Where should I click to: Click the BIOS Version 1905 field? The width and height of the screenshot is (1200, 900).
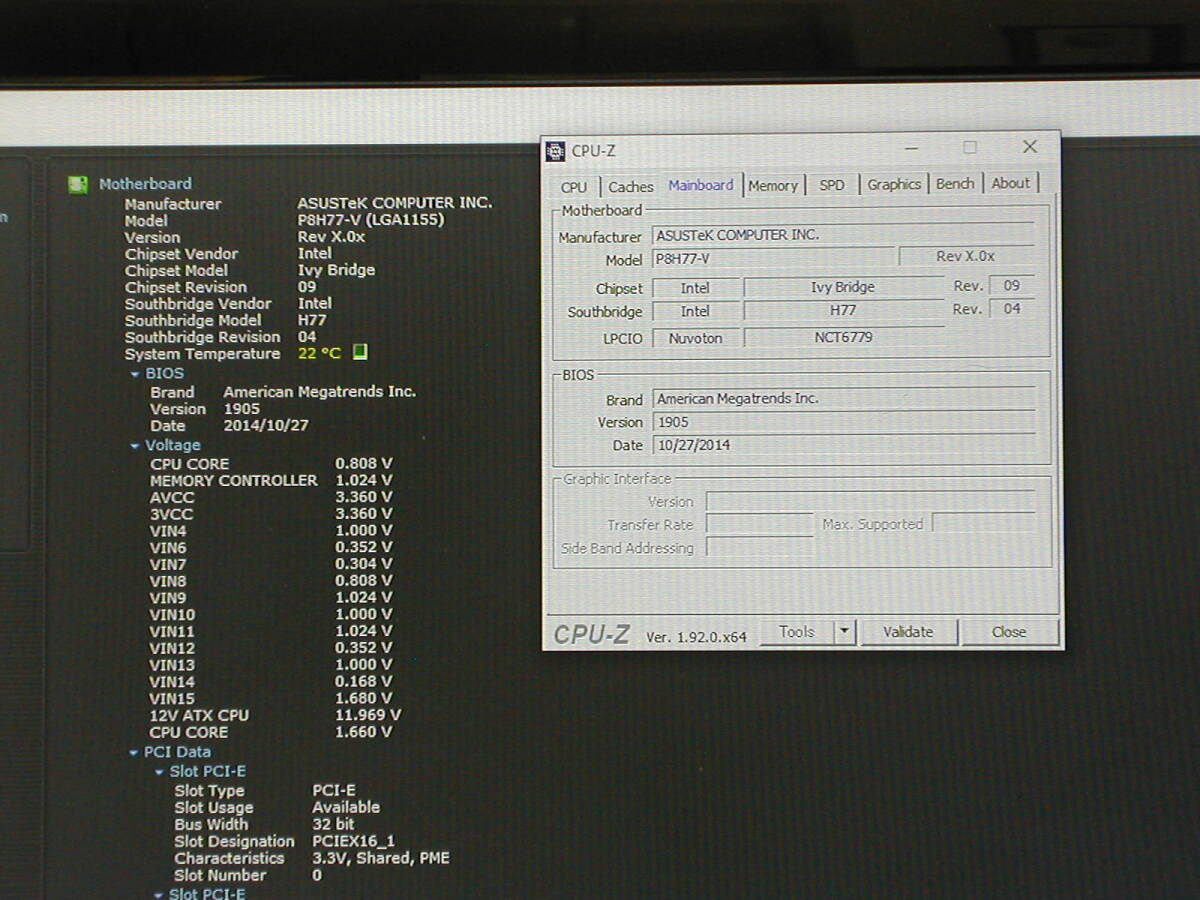coord(843,422)
